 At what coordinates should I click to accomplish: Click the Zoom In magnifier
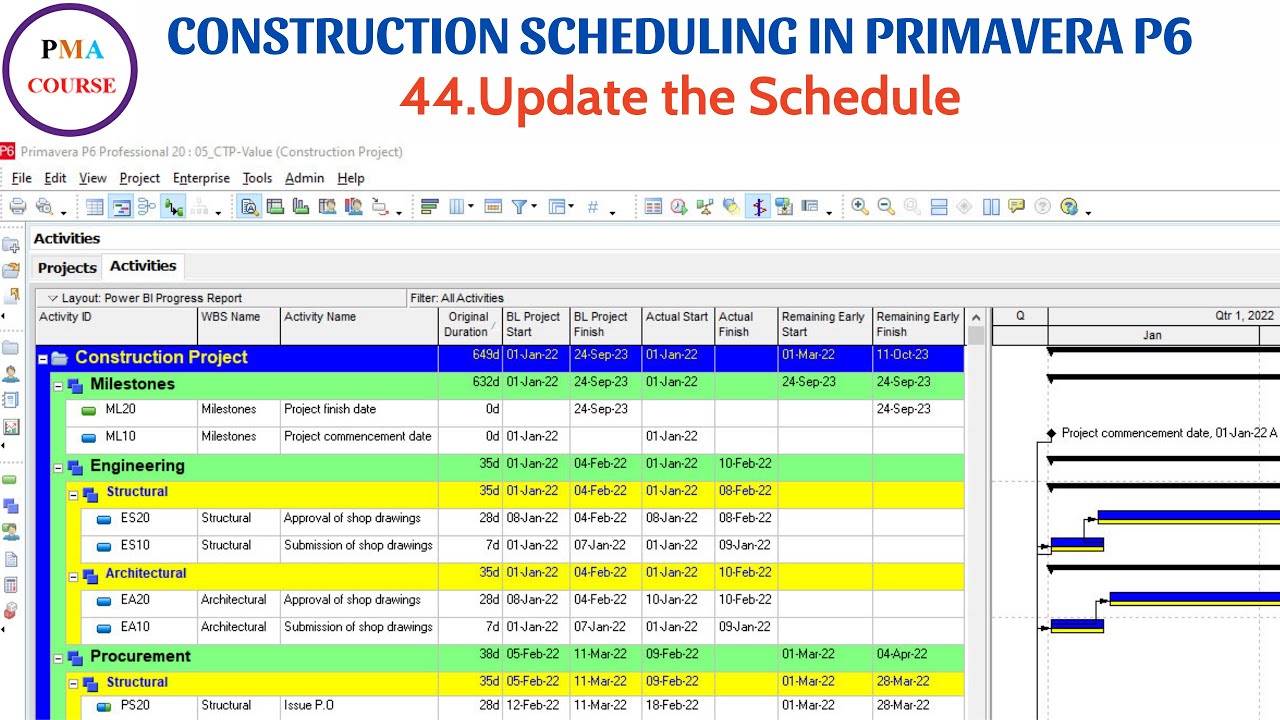pos(860,207)
